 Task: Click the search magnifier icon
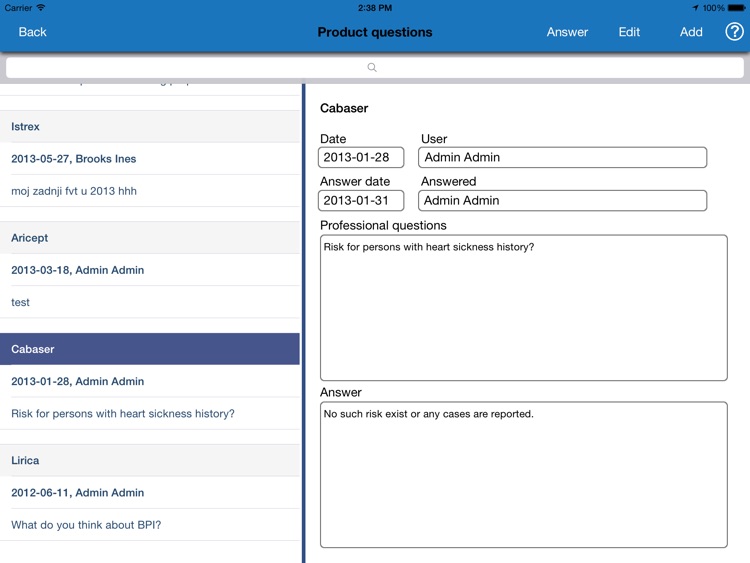(x=372, y=67)
